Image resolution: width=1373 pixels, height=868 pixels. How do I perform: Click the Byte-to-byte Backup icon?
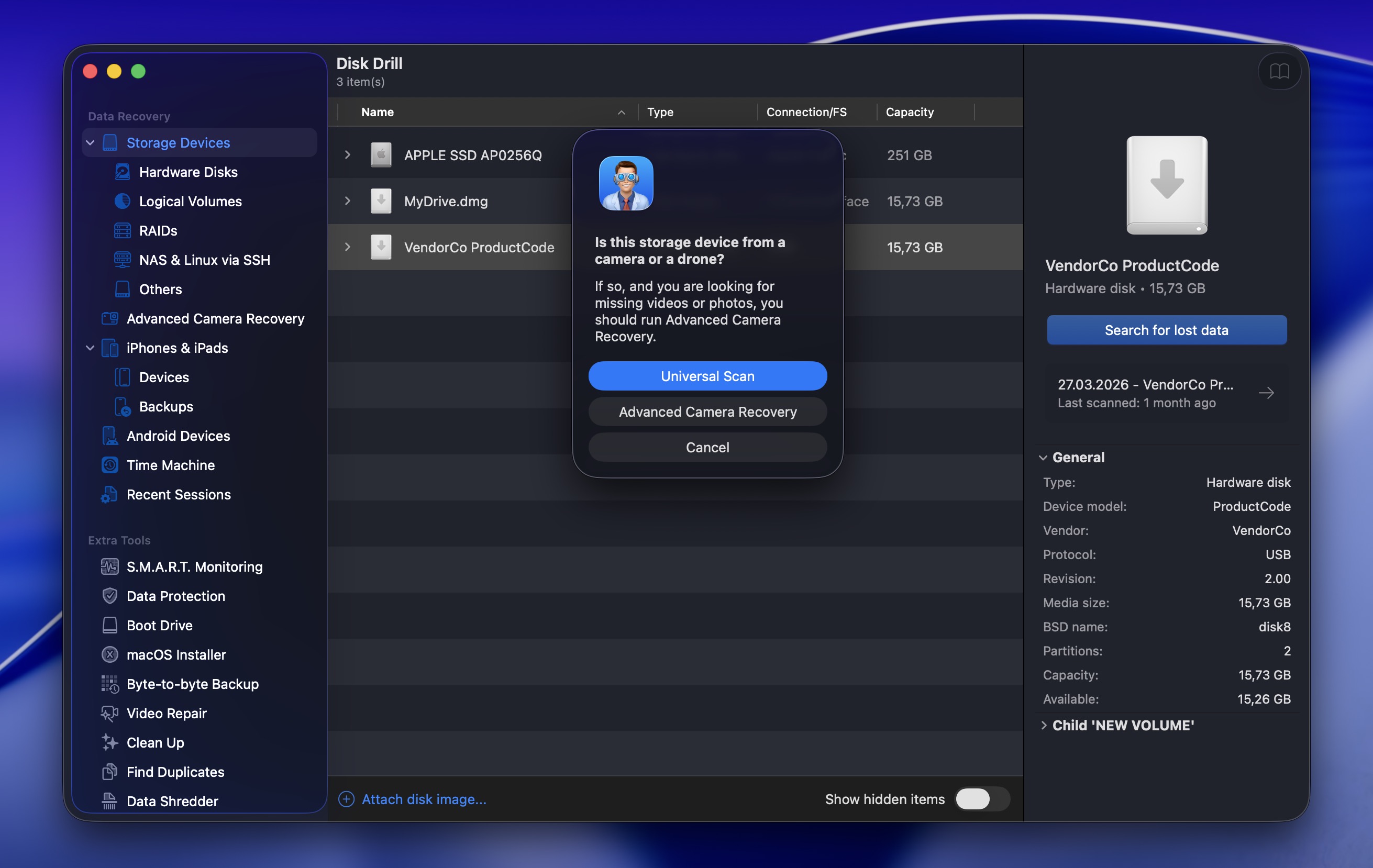(109, 684)
